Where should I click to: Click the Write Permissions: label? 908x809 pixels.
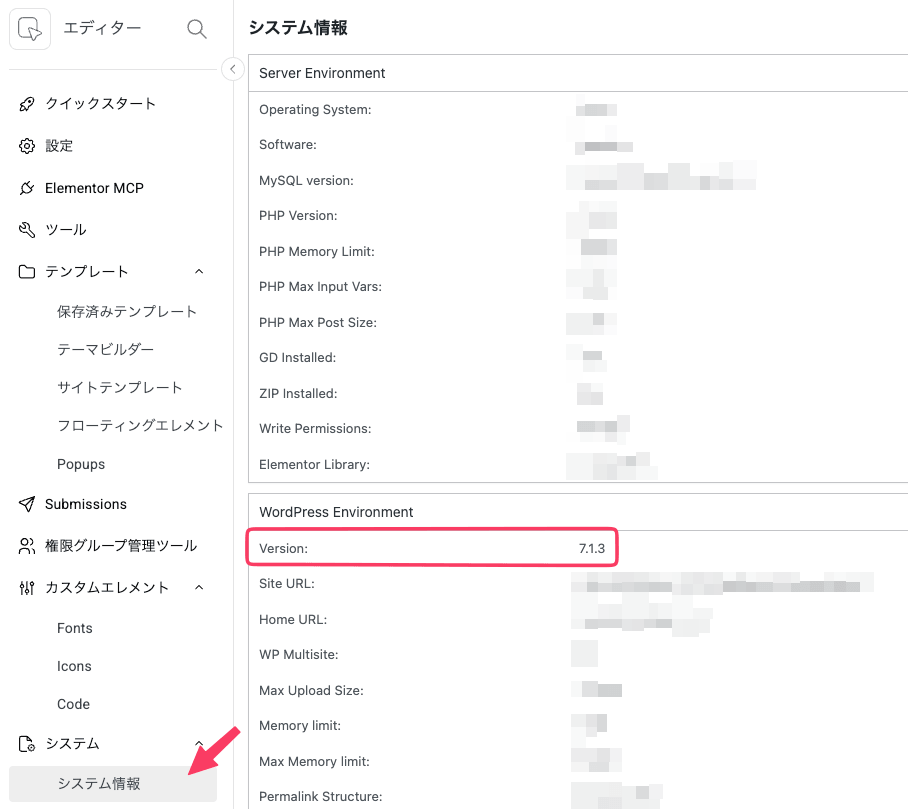coord(315,429)
